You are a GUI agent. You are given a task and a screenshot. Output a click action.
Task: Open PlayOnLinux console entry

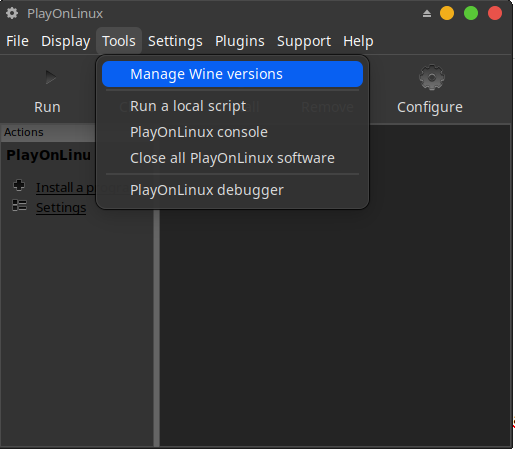(232, 132)
